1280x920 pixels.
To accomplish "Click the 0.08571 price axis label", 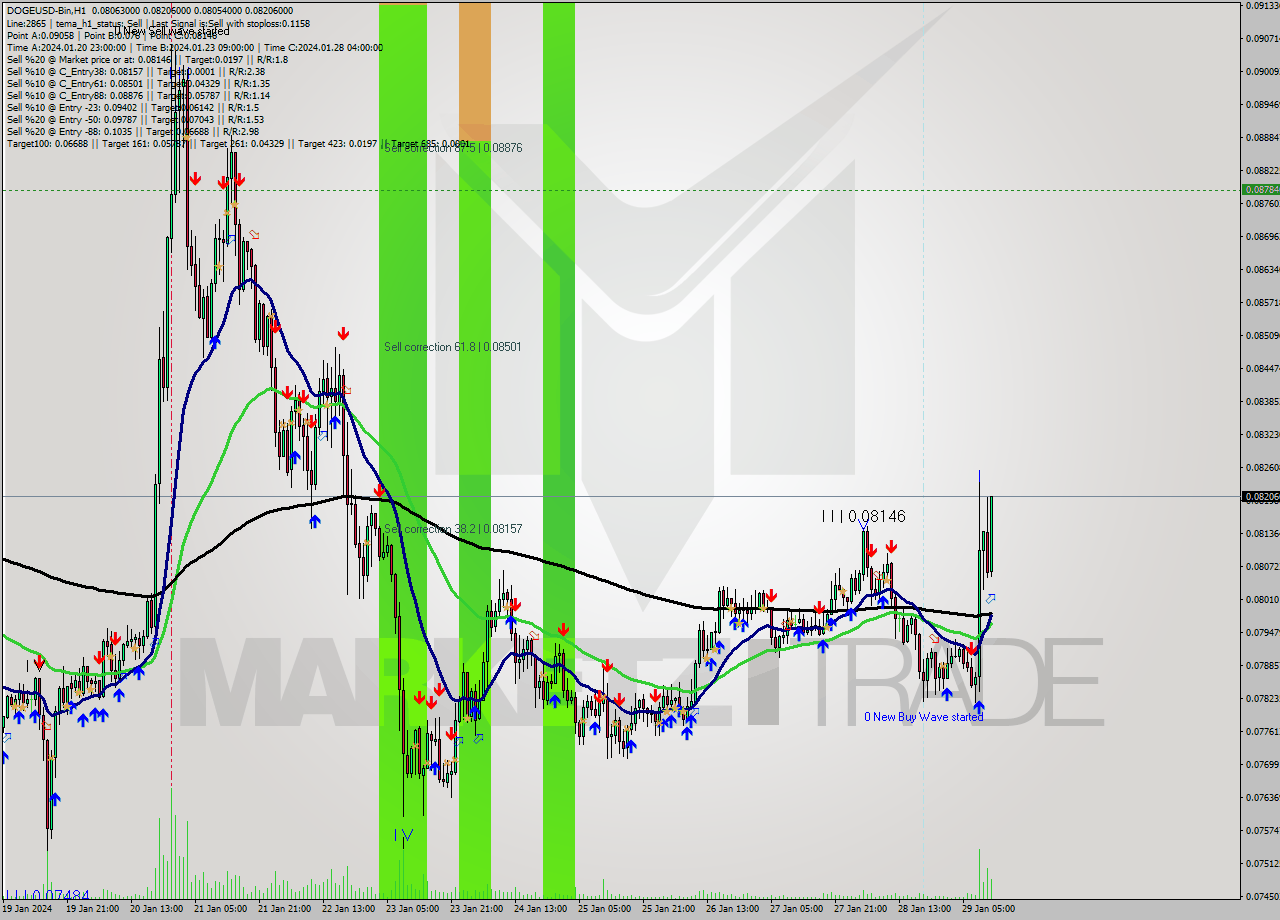I will (1262, 303).
